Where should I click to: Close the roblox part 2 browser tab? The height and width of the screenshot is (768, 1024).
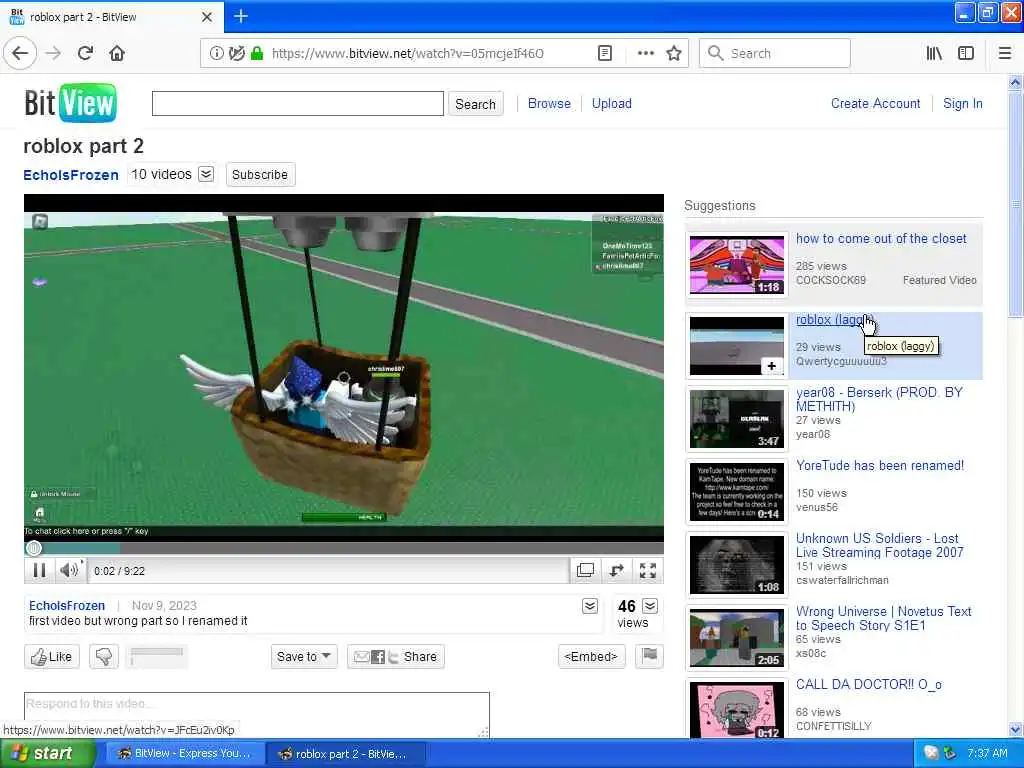206,17
